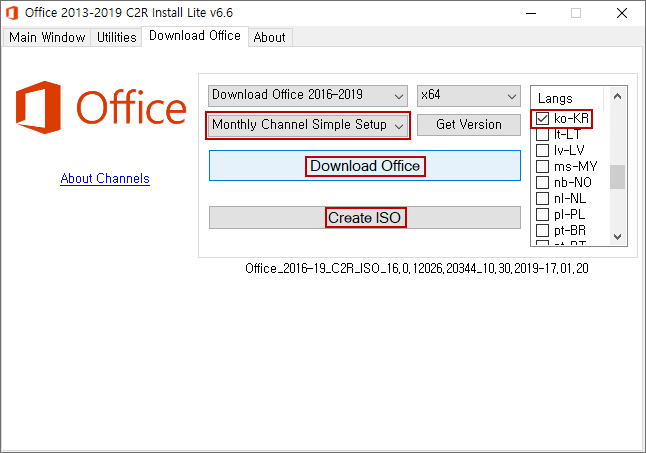Uncheck the ko-KR language checkbox
This screenshot has width=646, height=453.
(543, 119)
